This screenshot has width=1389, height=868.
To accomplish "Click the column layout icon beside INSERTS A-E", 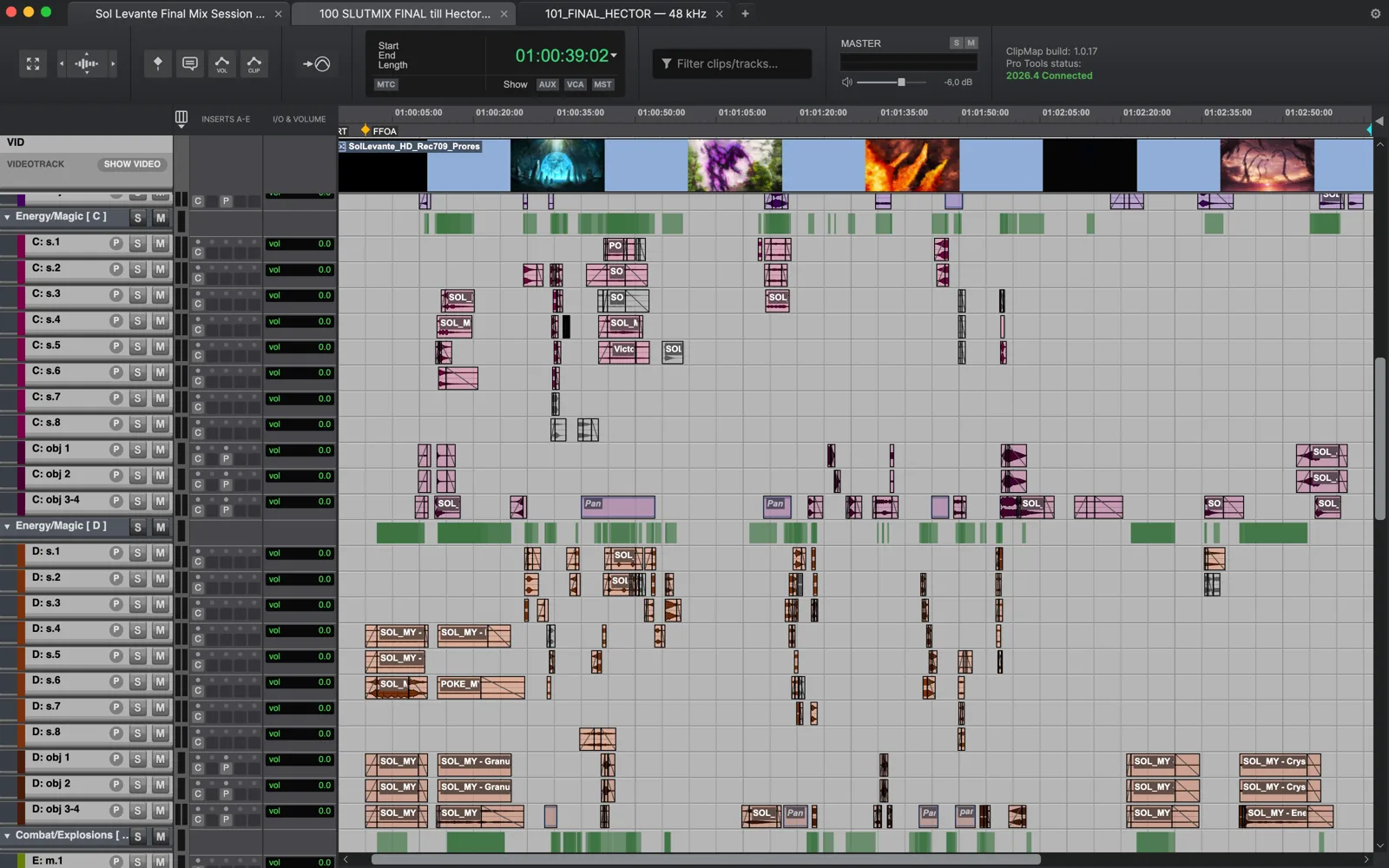I will (181, 118).
